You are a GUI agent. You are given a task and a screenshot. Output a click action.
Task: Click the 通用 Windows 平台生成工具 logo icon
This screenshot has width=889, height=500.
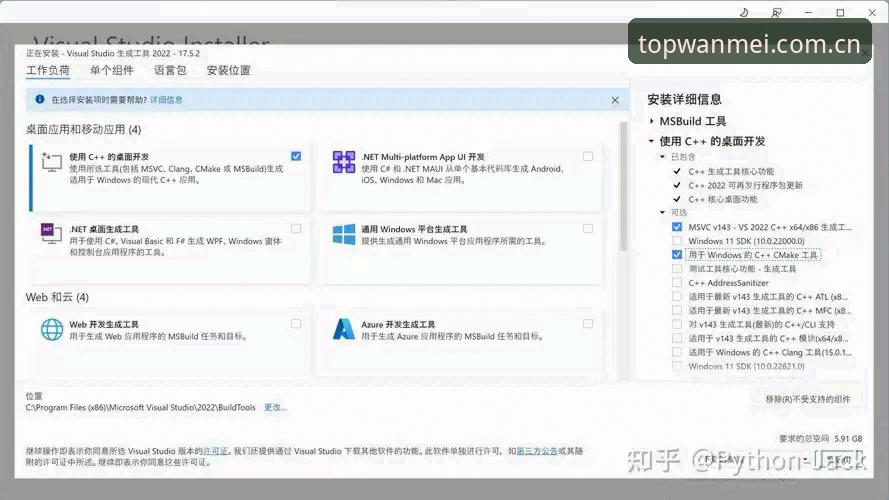344,234
